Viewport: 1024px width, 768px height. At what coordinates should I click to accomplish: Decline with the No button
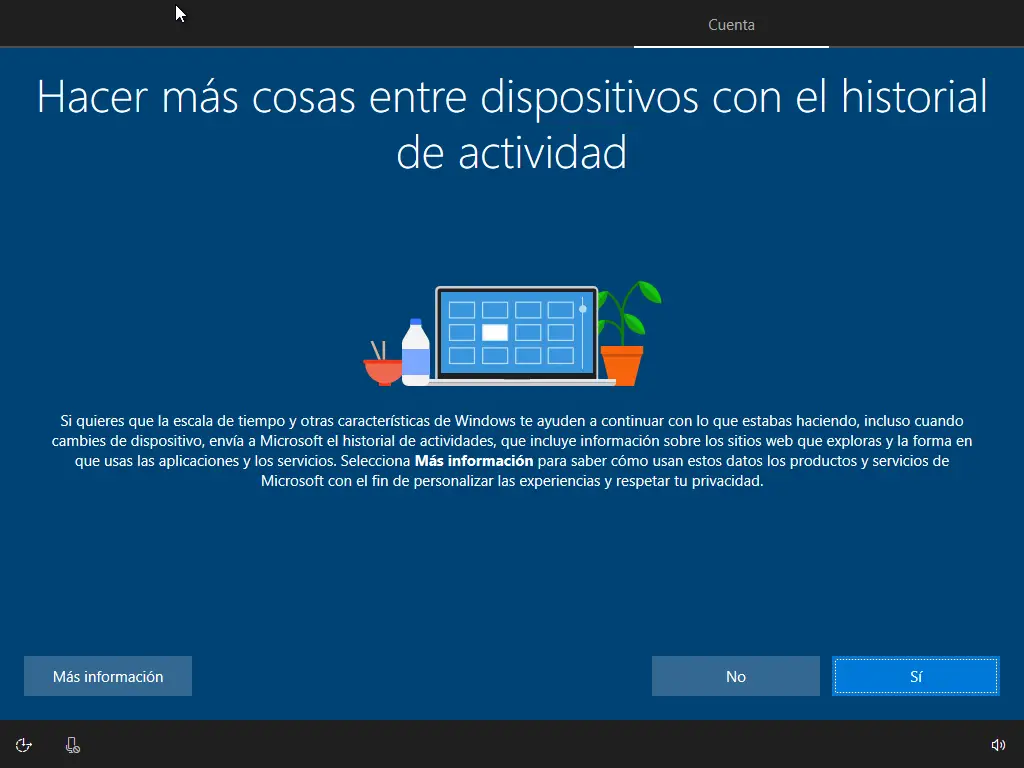[735, 676]
